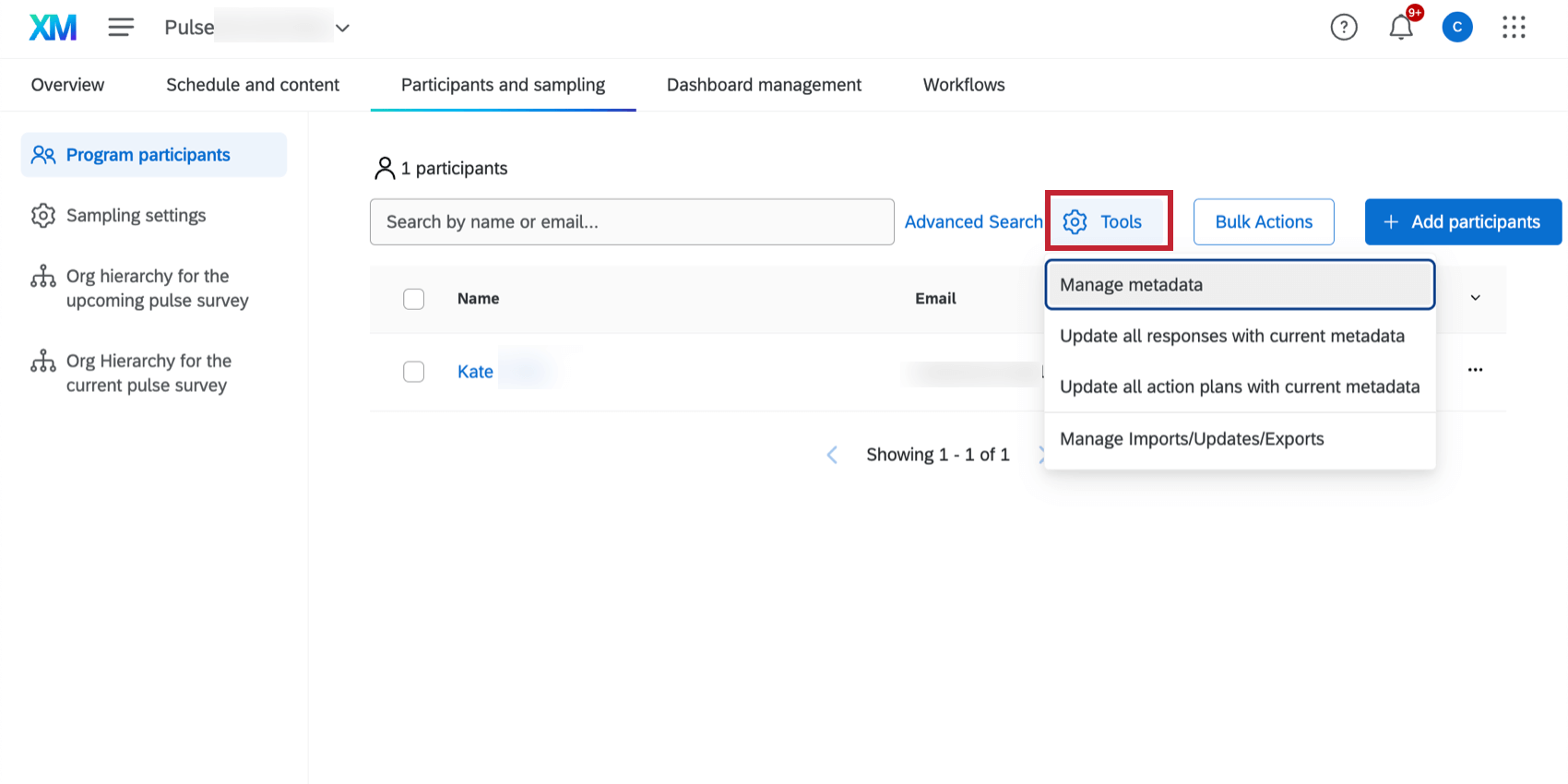Open the help question mark icon
Viewport: 1568px width, 784px height.
[1344, 28]
